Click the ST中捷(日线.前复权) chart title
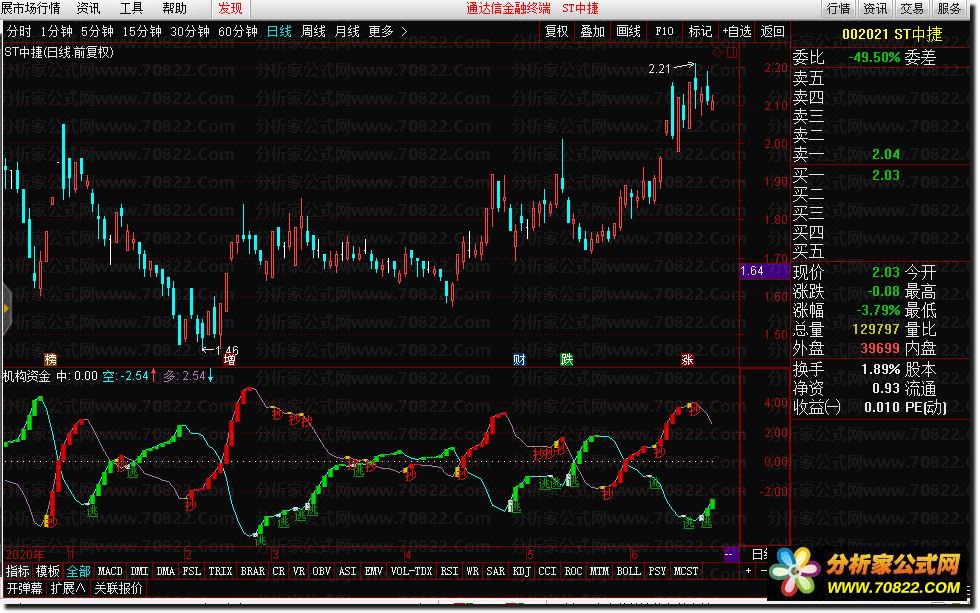This screenshot has width=980, height=613. (x=59, y=52)
